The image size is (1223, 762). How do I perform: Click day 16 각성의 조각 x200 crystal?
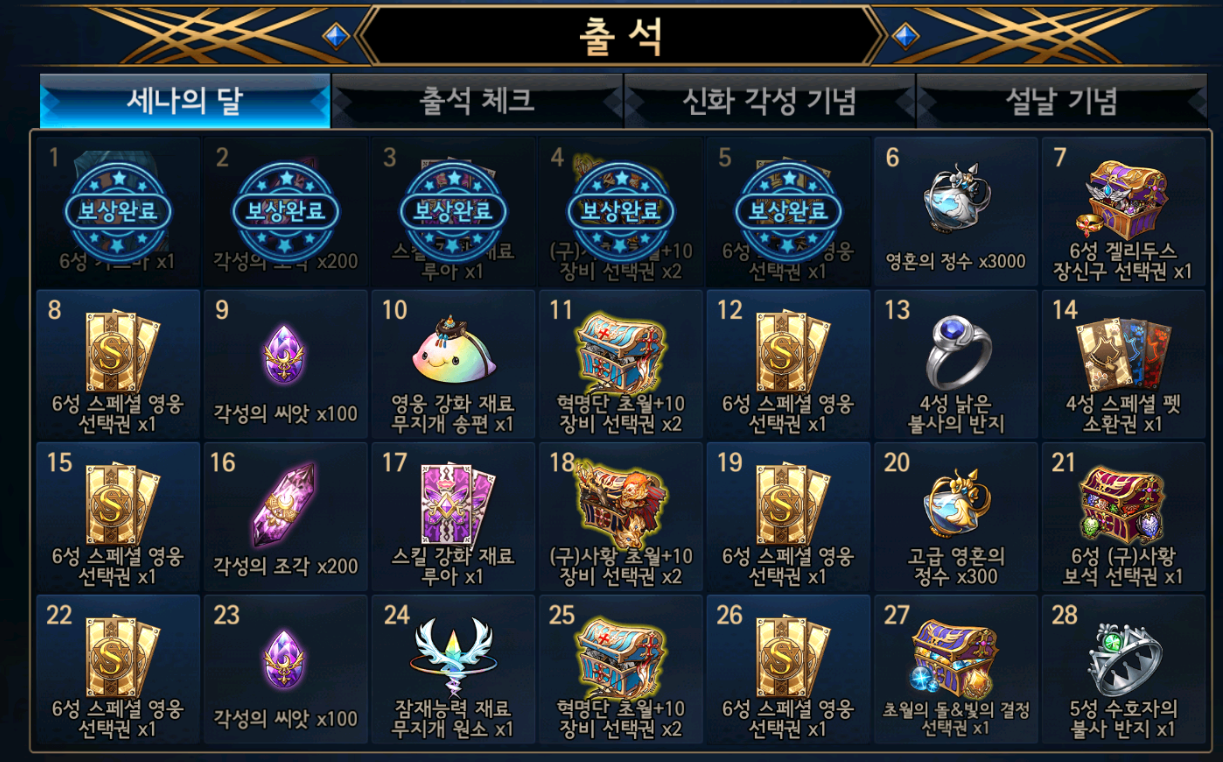pyautogui.click(x=285, y=517)
